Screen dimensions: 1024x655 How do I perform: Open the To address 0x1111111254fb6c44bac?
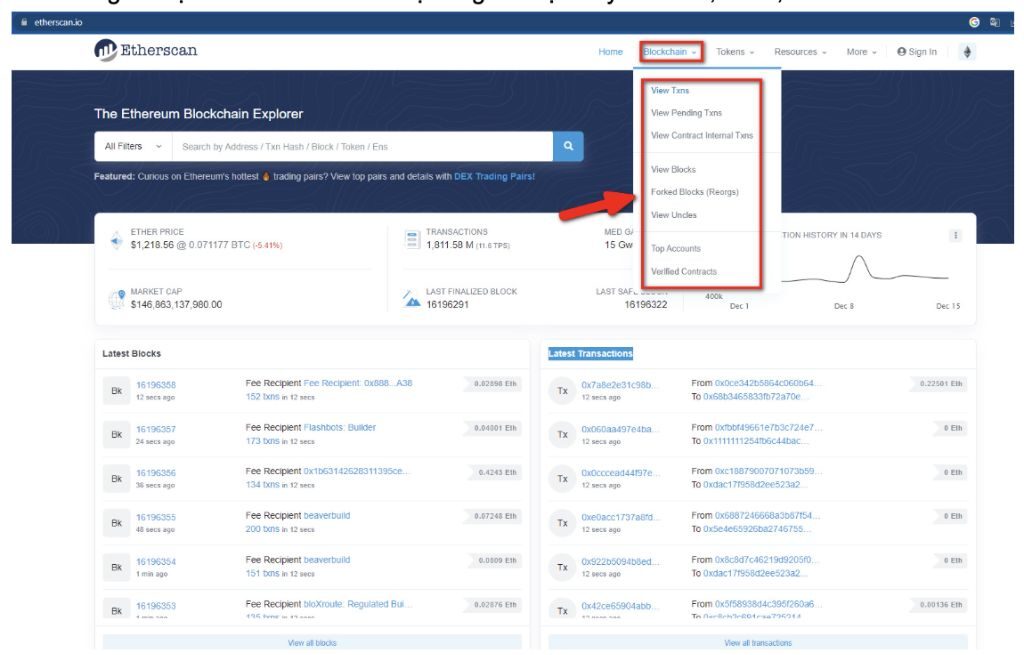(x=755, y=441)
